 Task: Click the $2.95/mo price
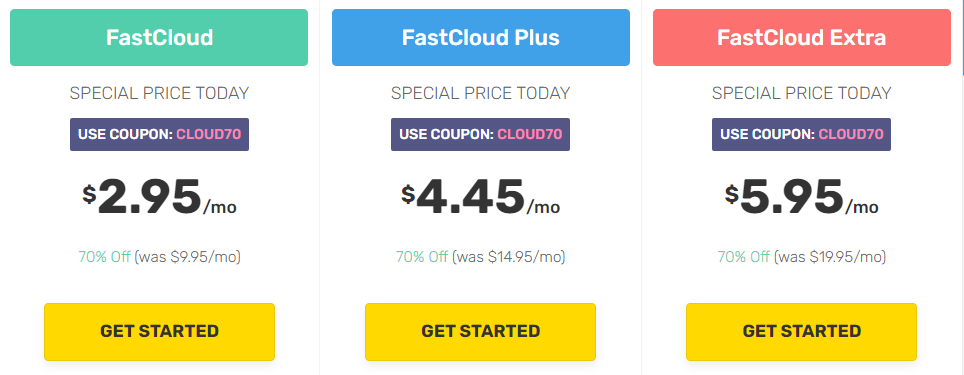tap(159, 197)
